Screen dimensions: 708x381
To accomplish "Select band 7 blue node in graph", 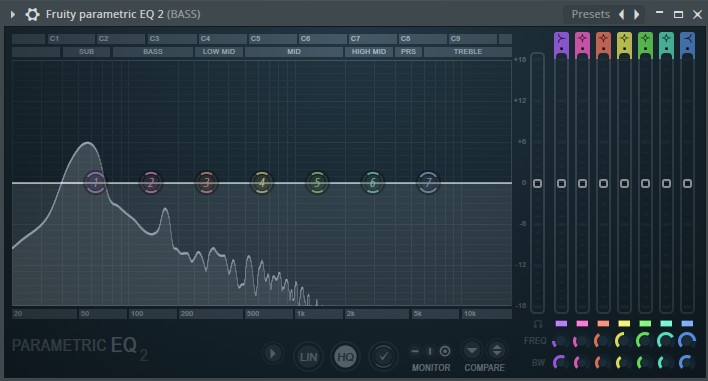I will tap(428, 183).
